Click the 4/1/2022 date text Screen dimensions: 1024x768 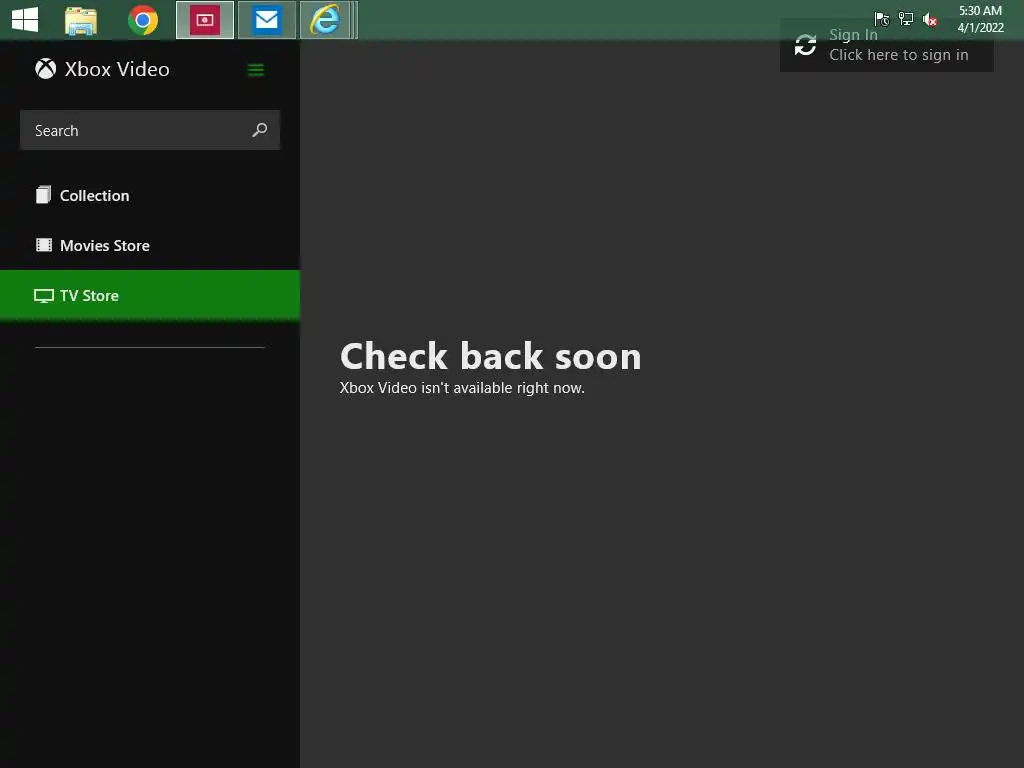tap(980, 27)
